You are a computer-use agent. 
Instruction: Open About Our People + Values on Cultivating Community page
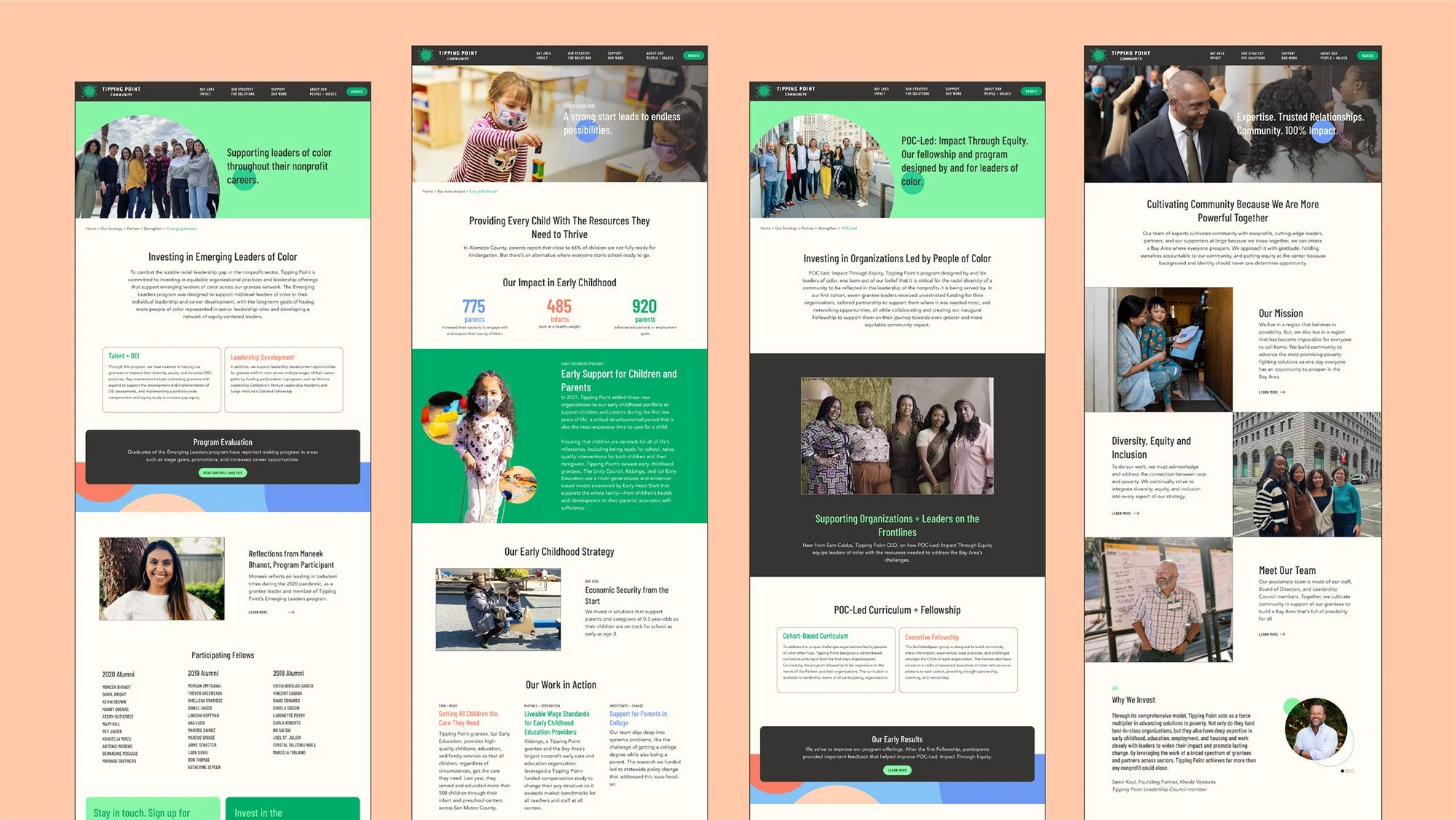(x=1333, y=55)
